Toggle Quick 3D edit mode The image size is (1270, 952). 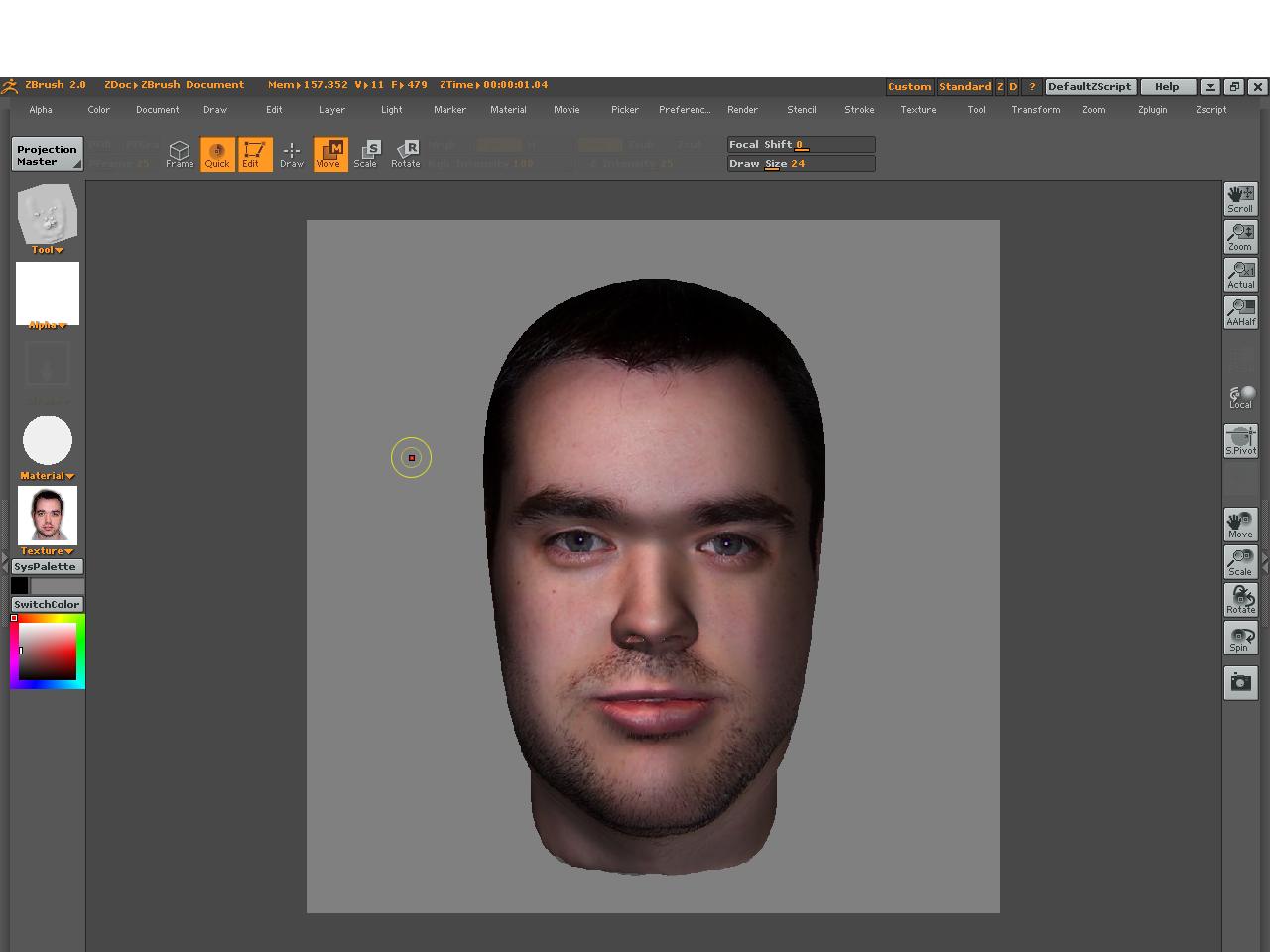[x=217, y=154]
